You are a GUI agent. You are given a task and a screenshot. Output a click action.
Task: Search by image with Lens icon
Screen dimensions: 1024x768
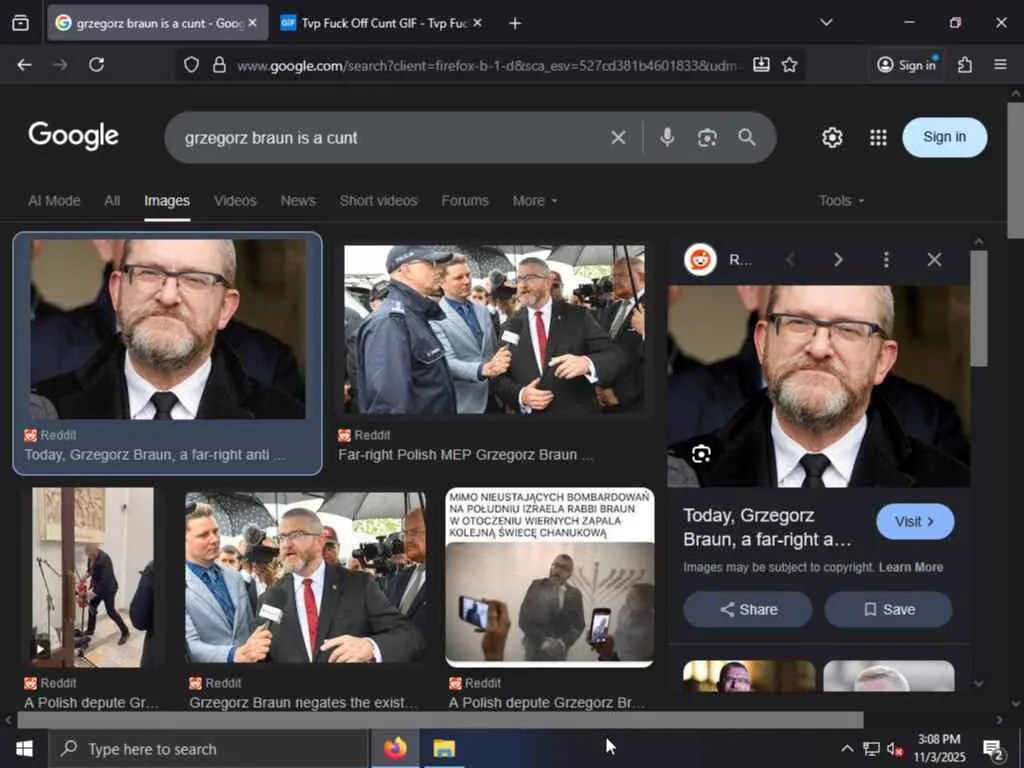[707, 137]
